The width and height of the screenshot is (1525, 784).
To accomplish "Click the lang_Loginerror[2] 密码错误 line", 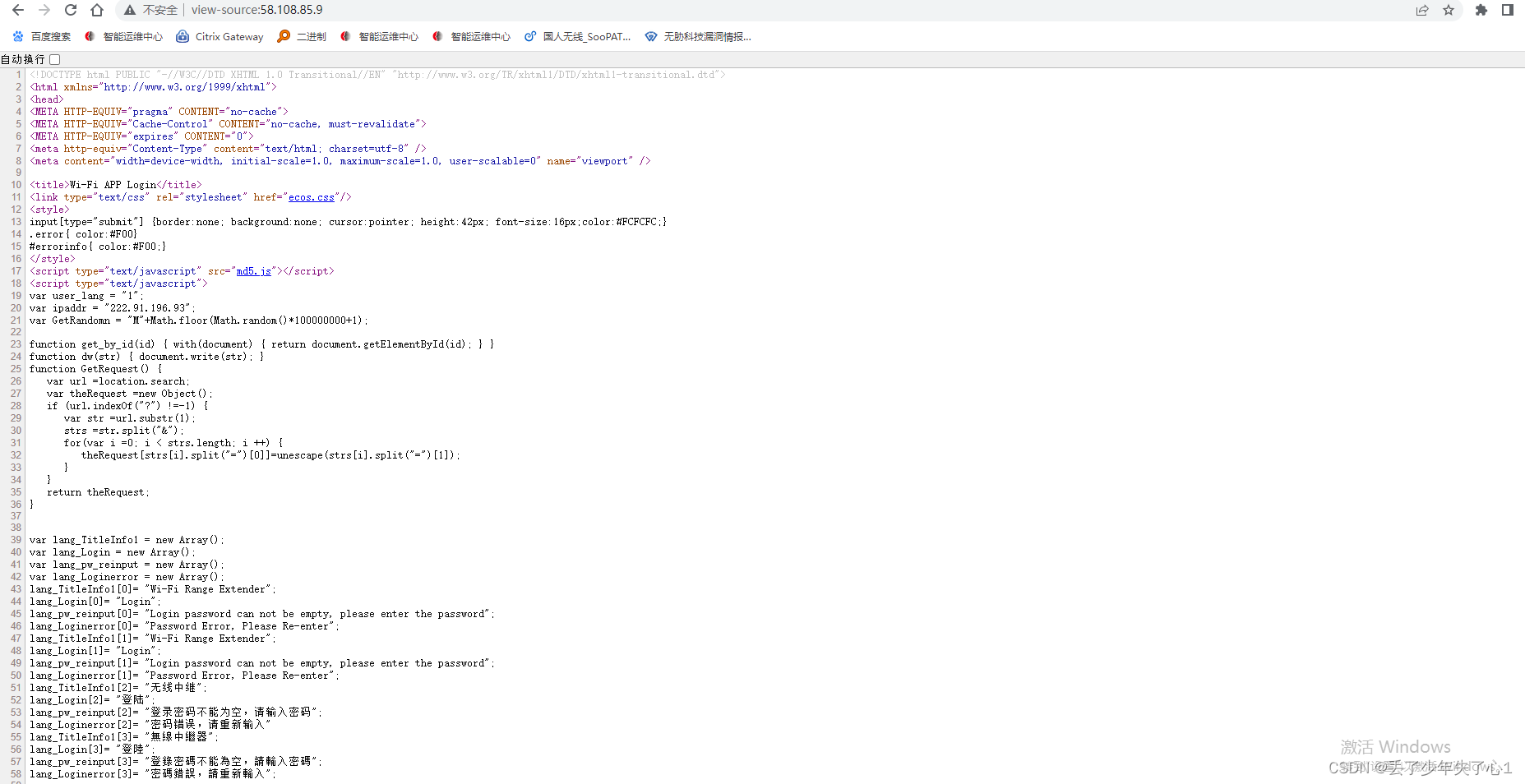I will pyautogui.click(x=150, y=725).
